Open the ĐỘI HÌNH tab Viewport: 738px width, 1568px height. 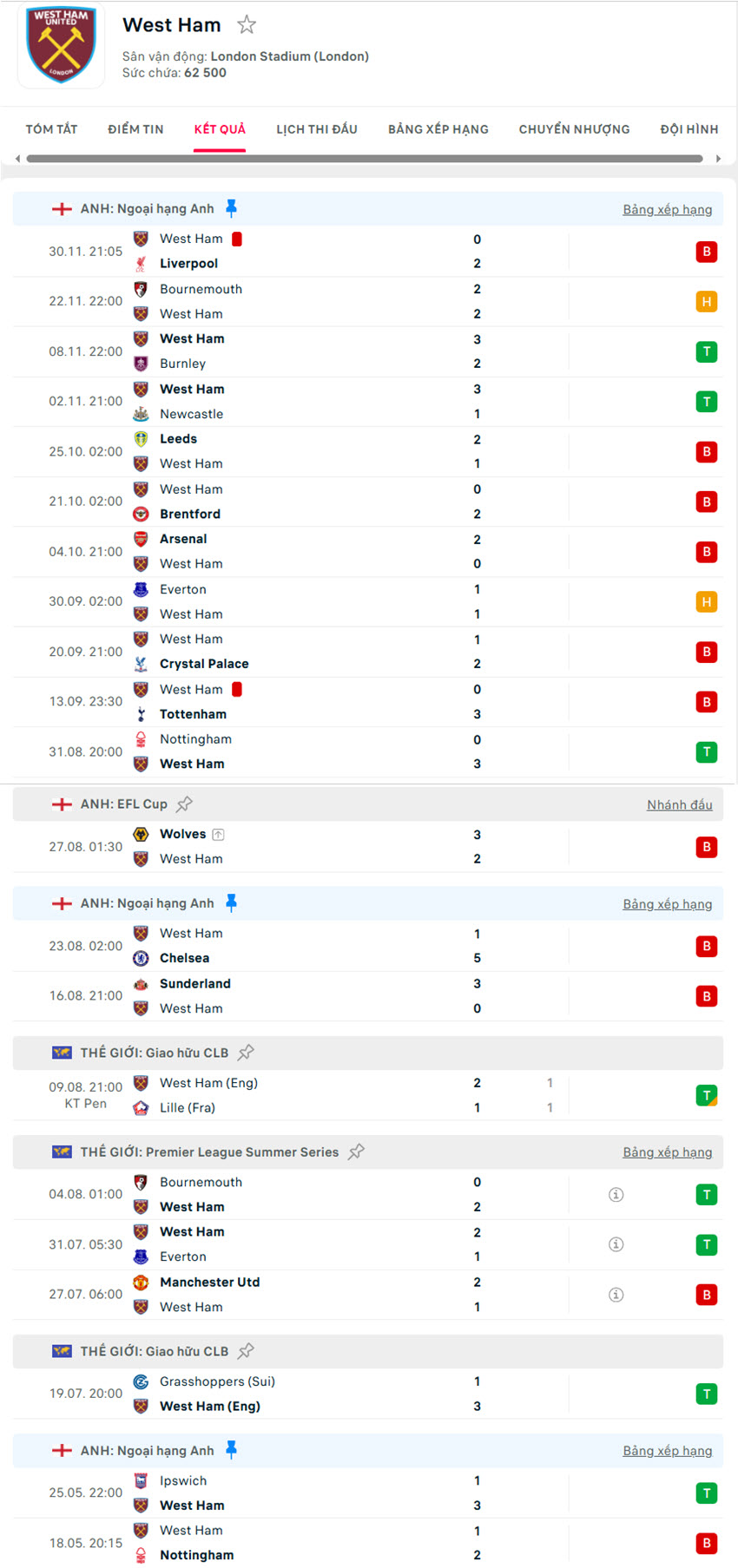coord(689,128)
